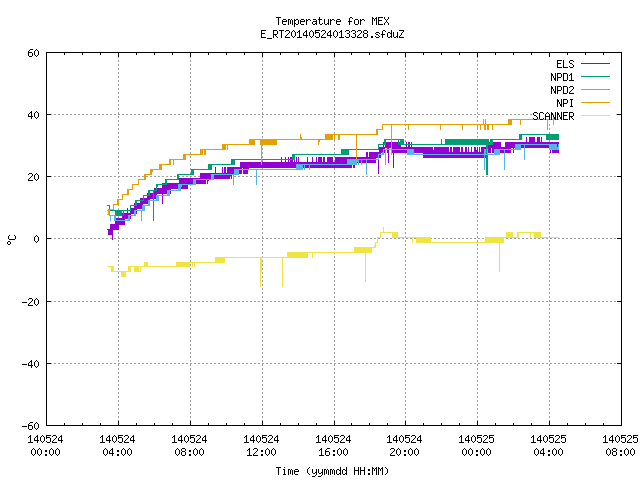Click the x-axis label '140524 12:00'
Screen dimensions: 640x480
pos(261,446)
